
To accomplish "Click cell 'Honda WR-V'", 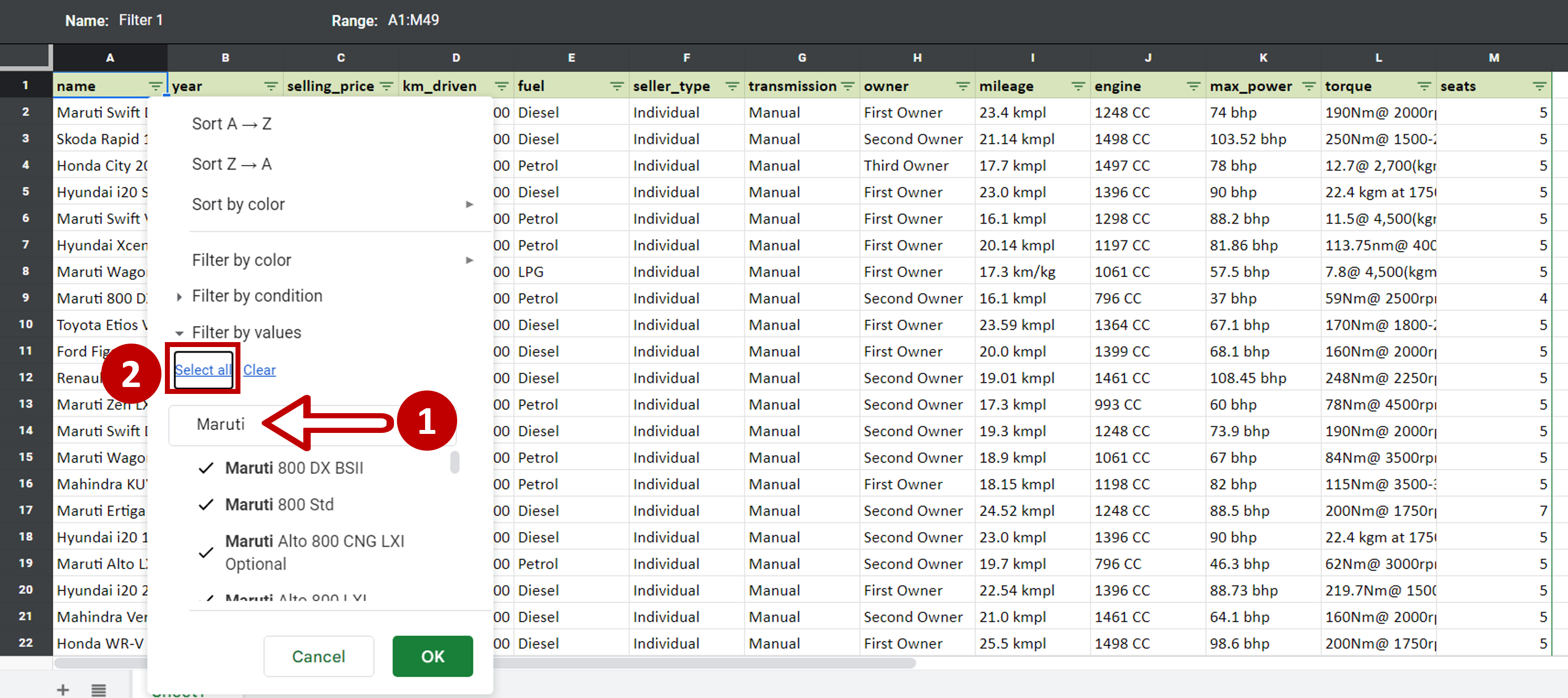I will (100, 643).
